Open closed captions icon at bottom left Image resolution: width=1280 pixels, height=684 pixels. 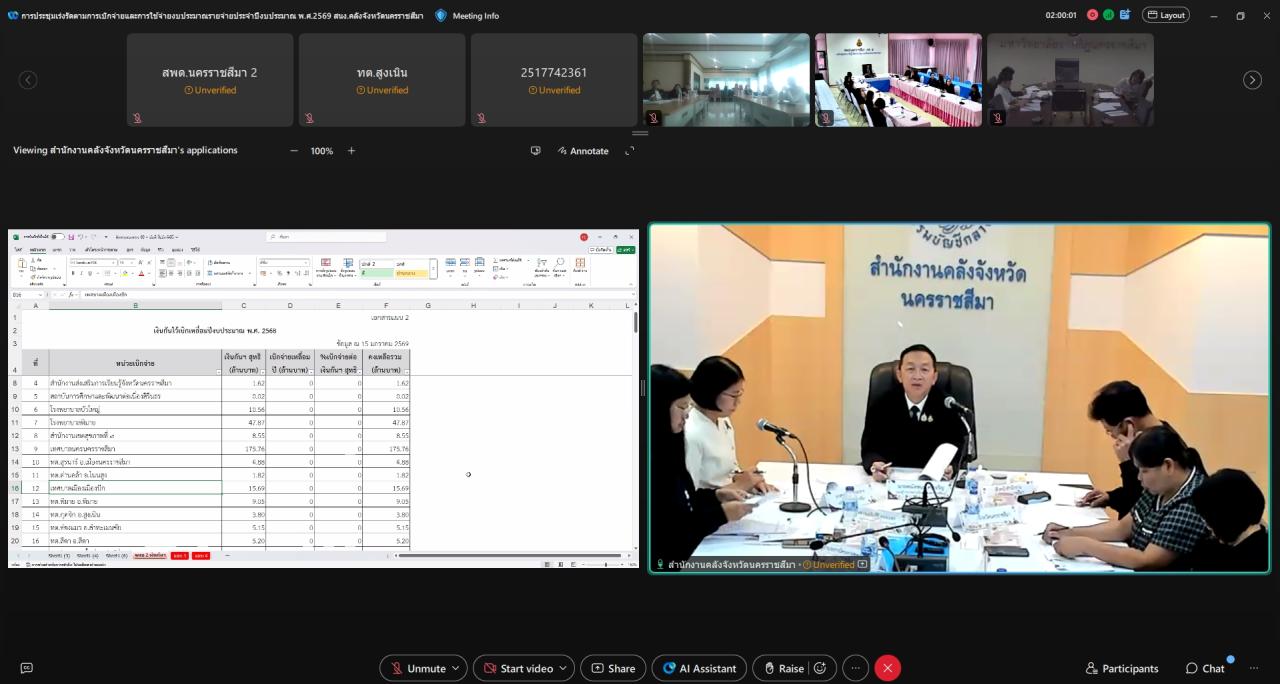[27, 668]
